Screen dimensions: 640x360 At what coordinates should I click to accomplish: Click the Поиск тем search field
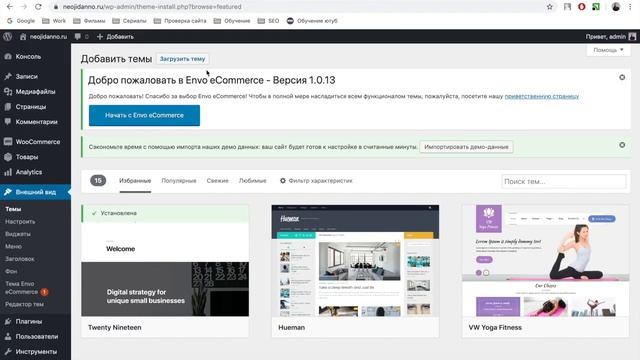563,181
